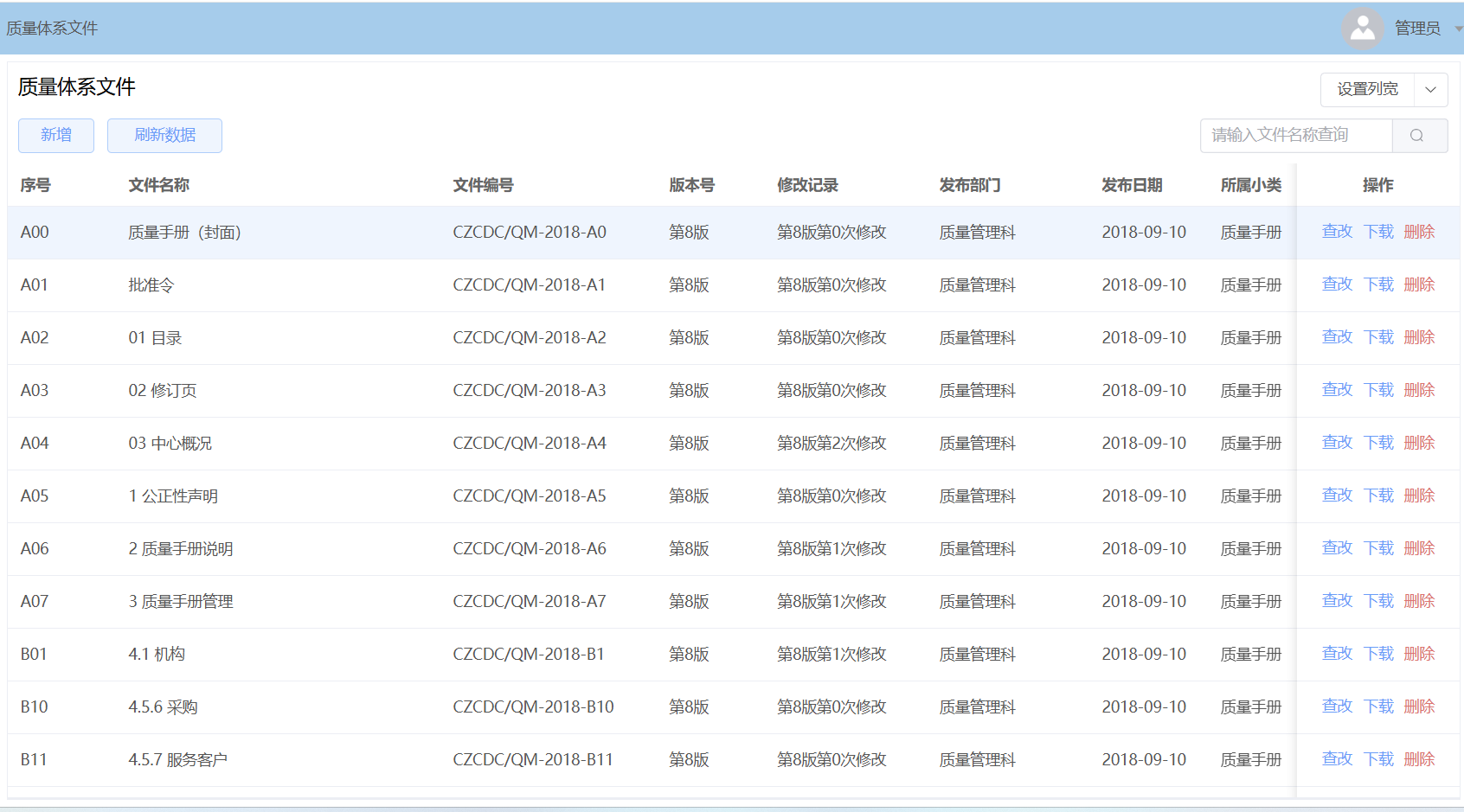The width and height of the screenshot is (1464, 812).
Task: Select the 第8版第2次修改 cell
Action: 832,444
